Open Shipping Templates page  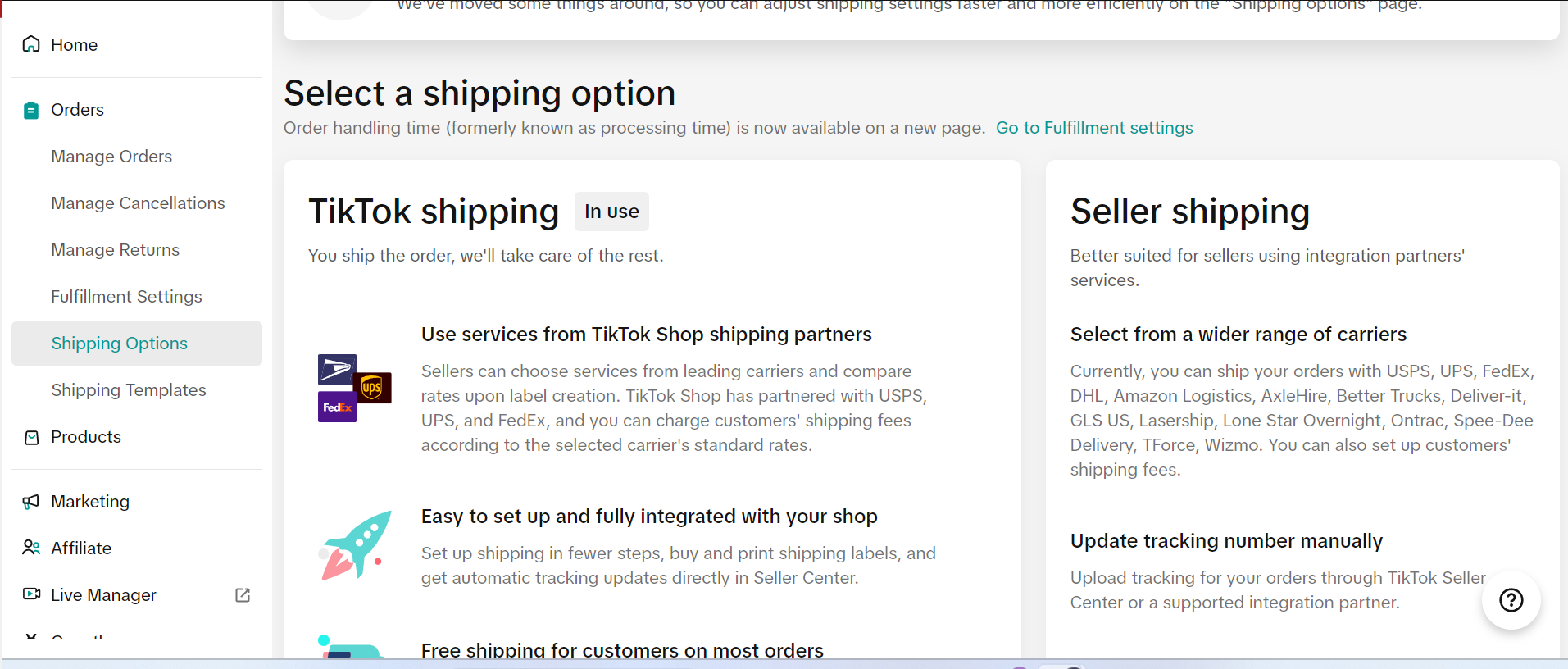click(x=129, y=390)
